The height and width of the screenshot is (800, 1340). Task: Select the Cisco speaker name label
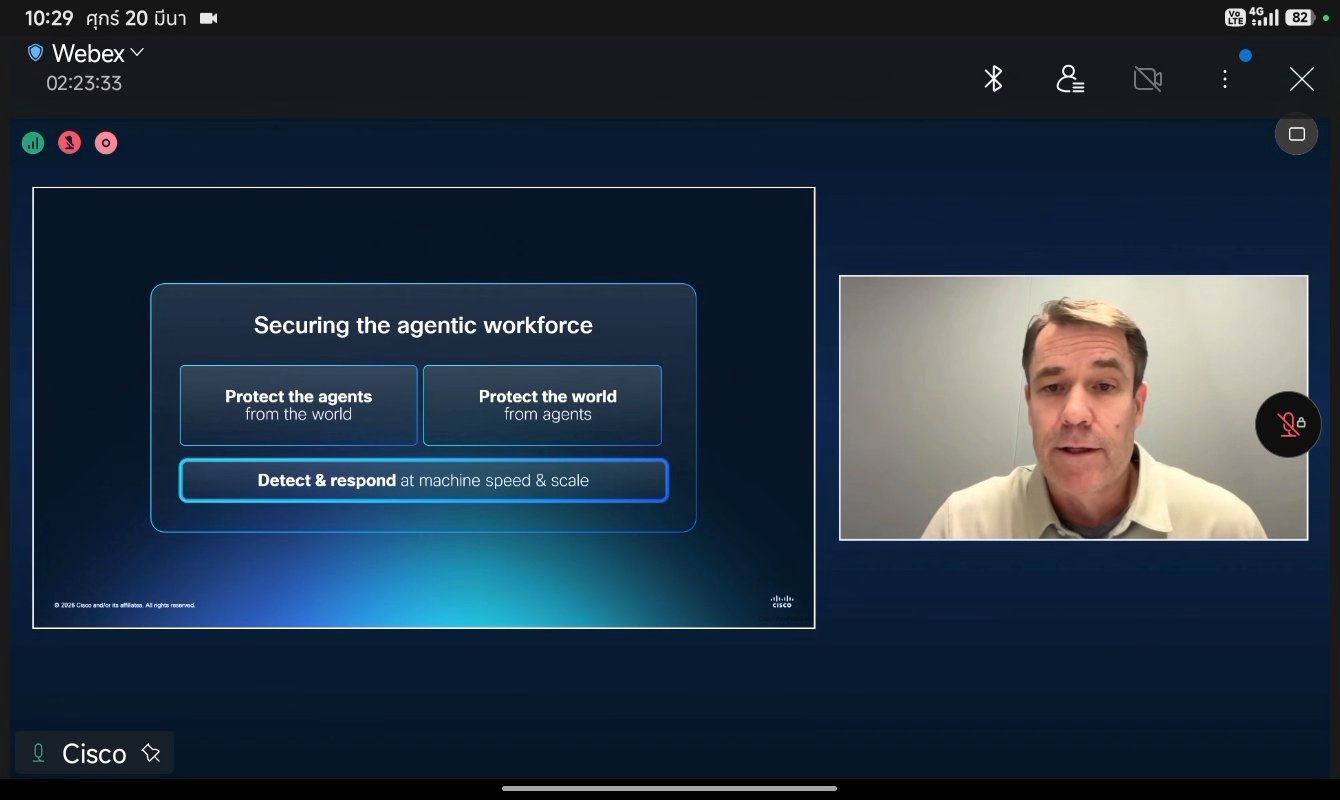[94, 754]
